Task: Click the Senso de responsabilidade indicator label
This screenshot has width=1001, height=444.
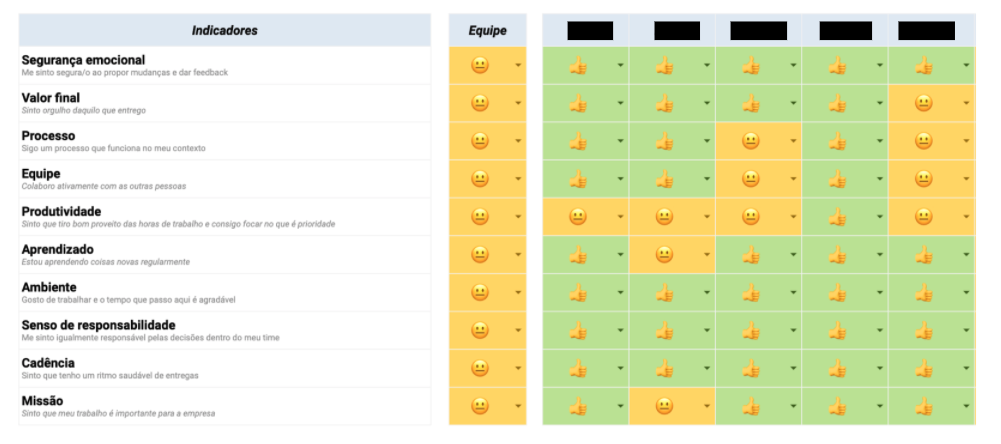Action: tap(99, 325)
